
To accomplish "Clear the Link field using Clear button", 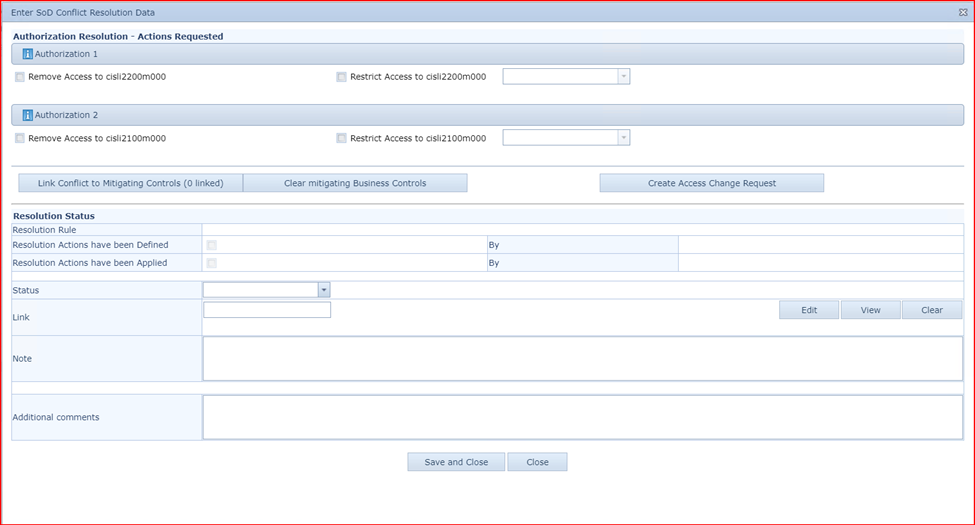I will click(931, 310).
